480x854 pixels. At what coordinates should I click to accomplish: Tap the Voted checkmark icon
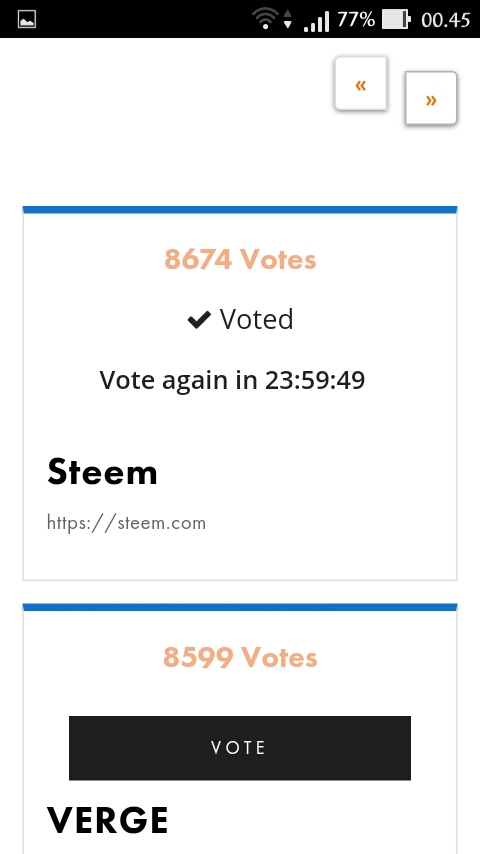click(x=199, y=320)
